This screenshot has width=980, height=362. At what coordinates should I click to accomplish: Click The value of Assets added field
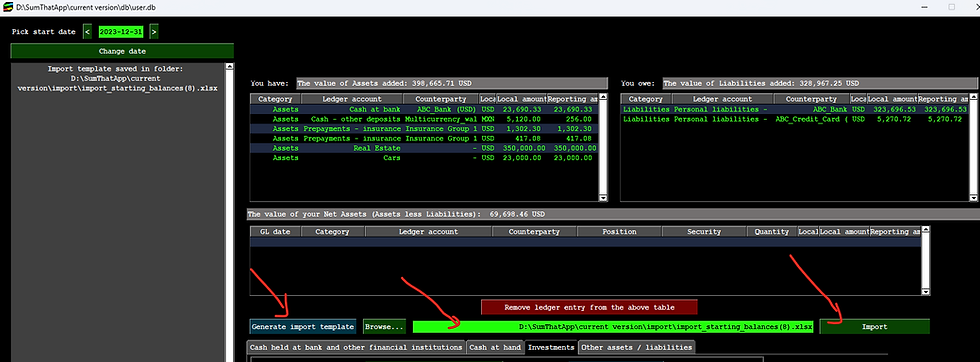[x=452, y=83]
